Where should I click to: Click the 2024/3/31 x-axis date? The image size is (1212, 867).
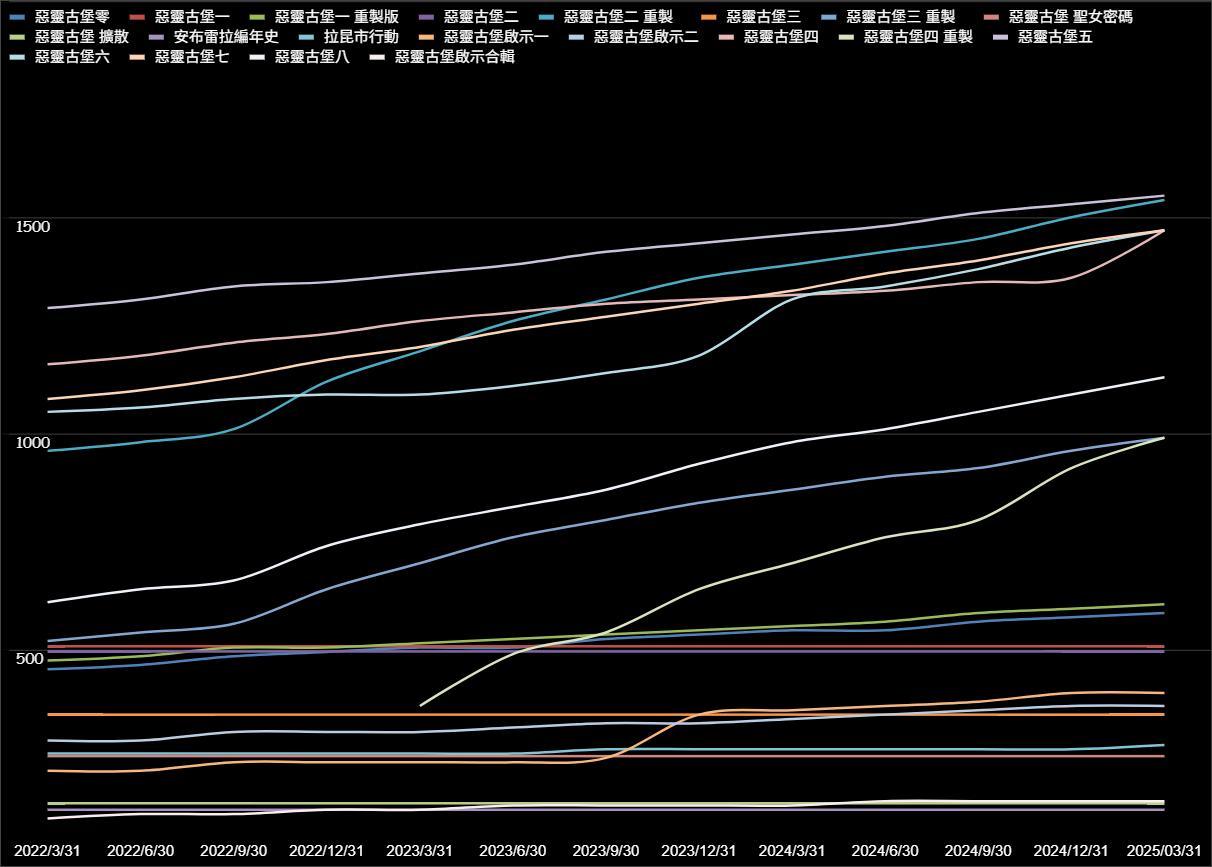792,850
